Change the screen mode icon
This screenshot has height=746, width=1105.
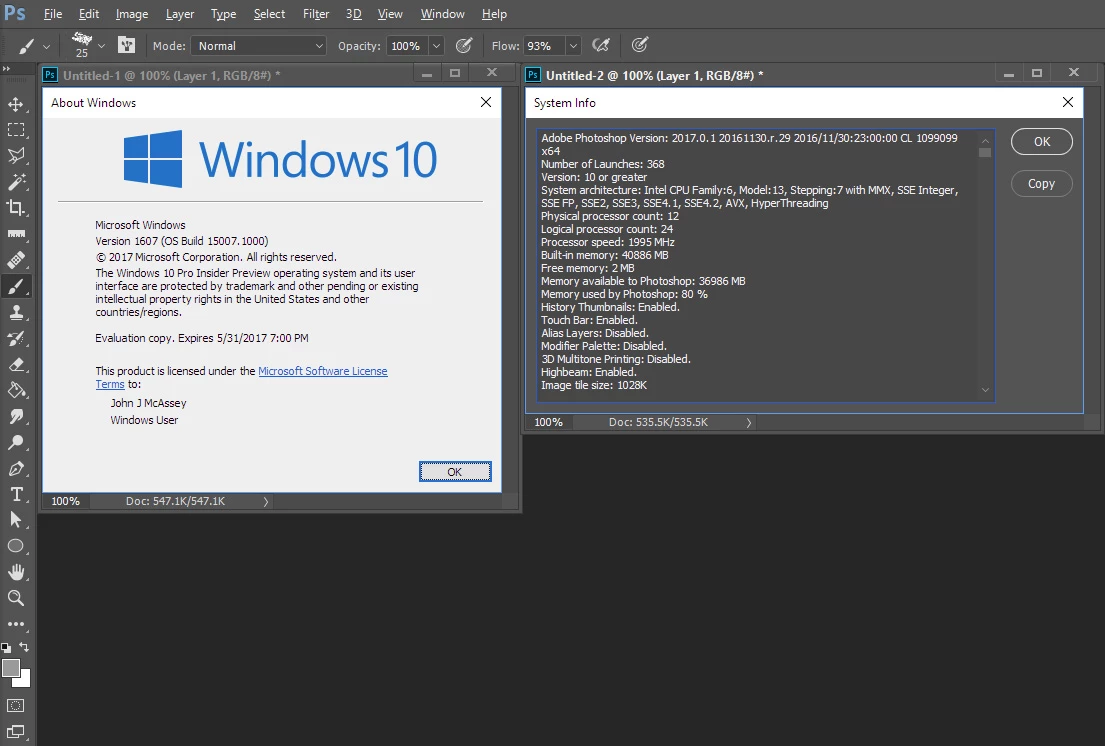(16, 732)
